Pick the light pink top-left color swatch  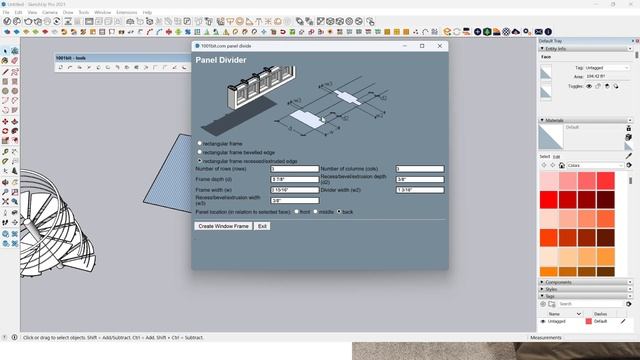click(549, 181)
